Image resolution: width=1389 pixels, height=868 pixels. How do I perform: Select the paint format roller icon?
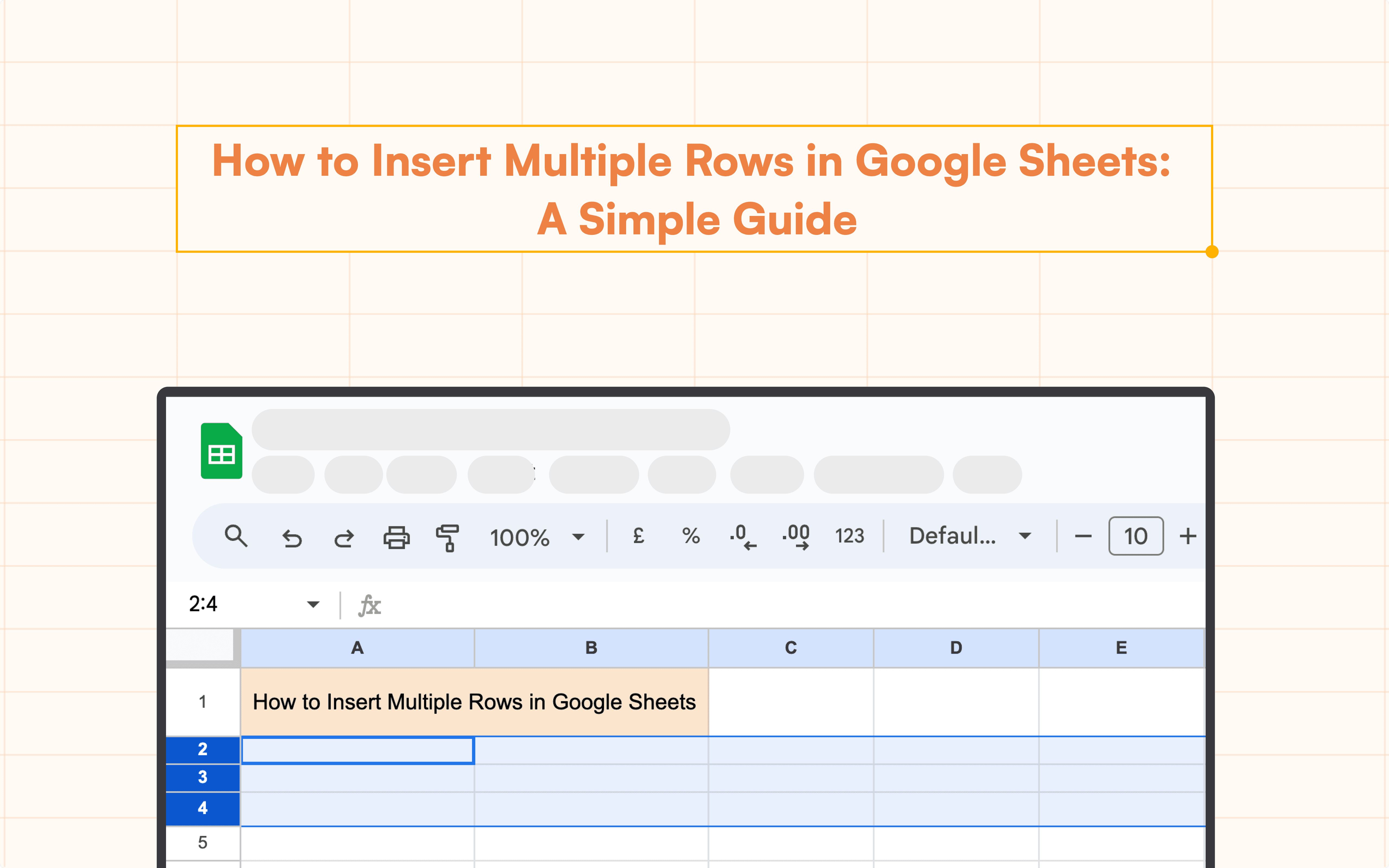coord(448,537)
